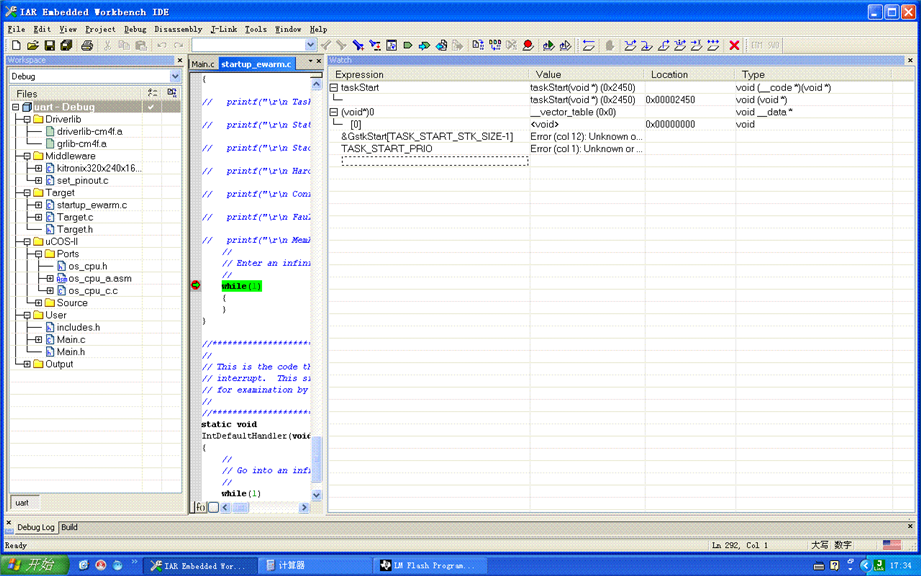This screenshot has width=921, height=576.
Task: Click the Step Into debug icon
Action: tap(647, 45)
